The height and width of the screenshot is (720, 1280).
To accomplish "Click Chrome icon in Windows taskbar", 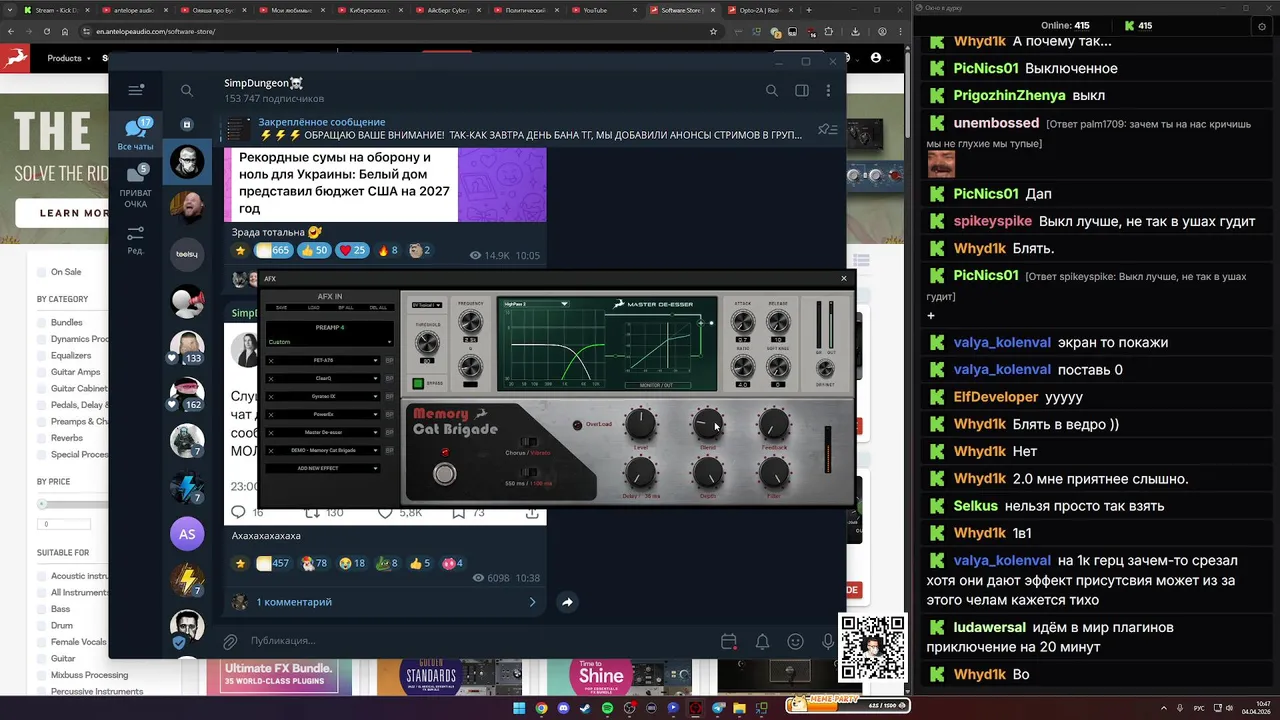I will coord(541,708).
